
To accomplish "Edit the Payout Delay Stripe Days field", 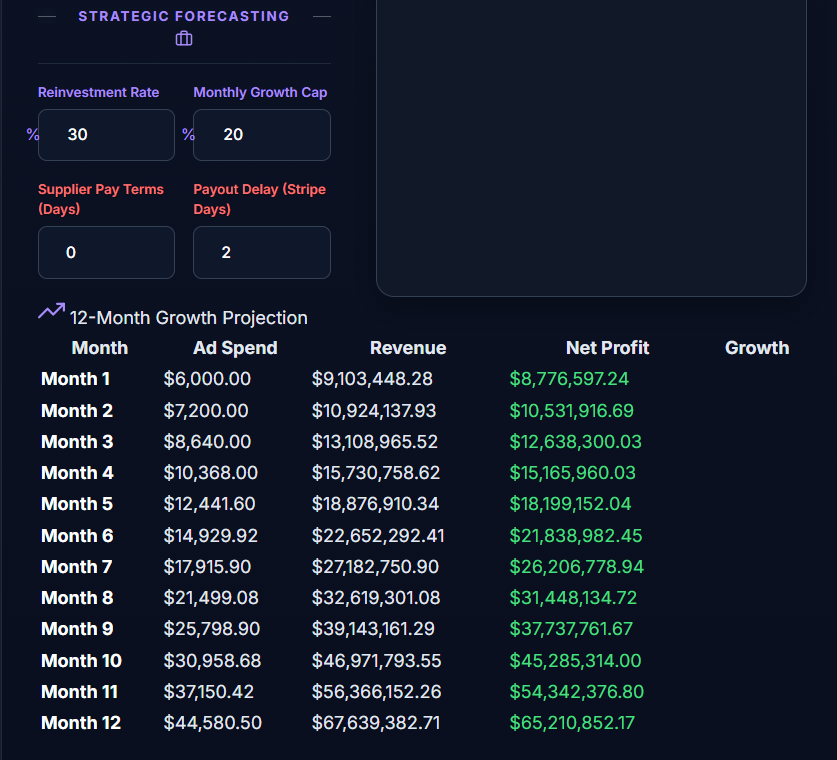I will pos(262,252).
